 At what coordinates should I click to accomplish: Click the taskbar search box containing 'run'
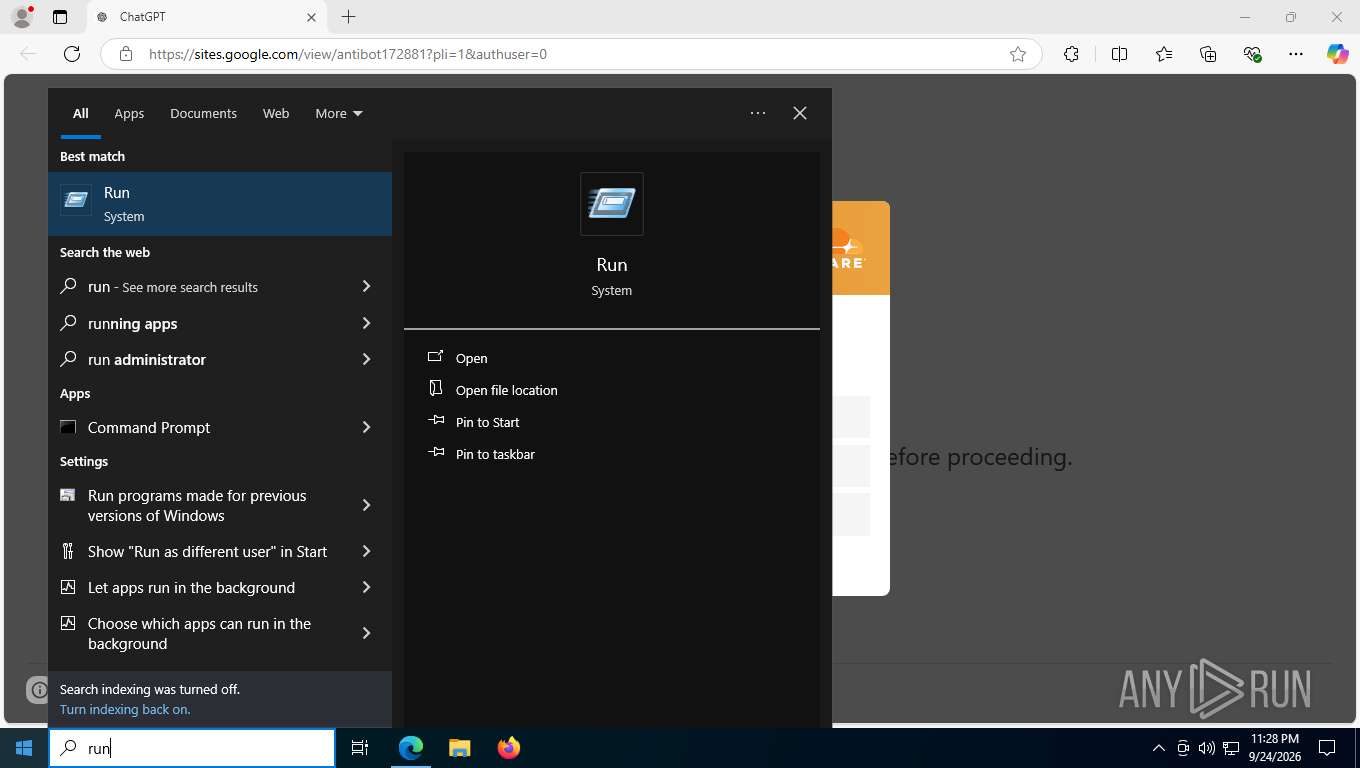pyautogui.click(x=192, y=748)
